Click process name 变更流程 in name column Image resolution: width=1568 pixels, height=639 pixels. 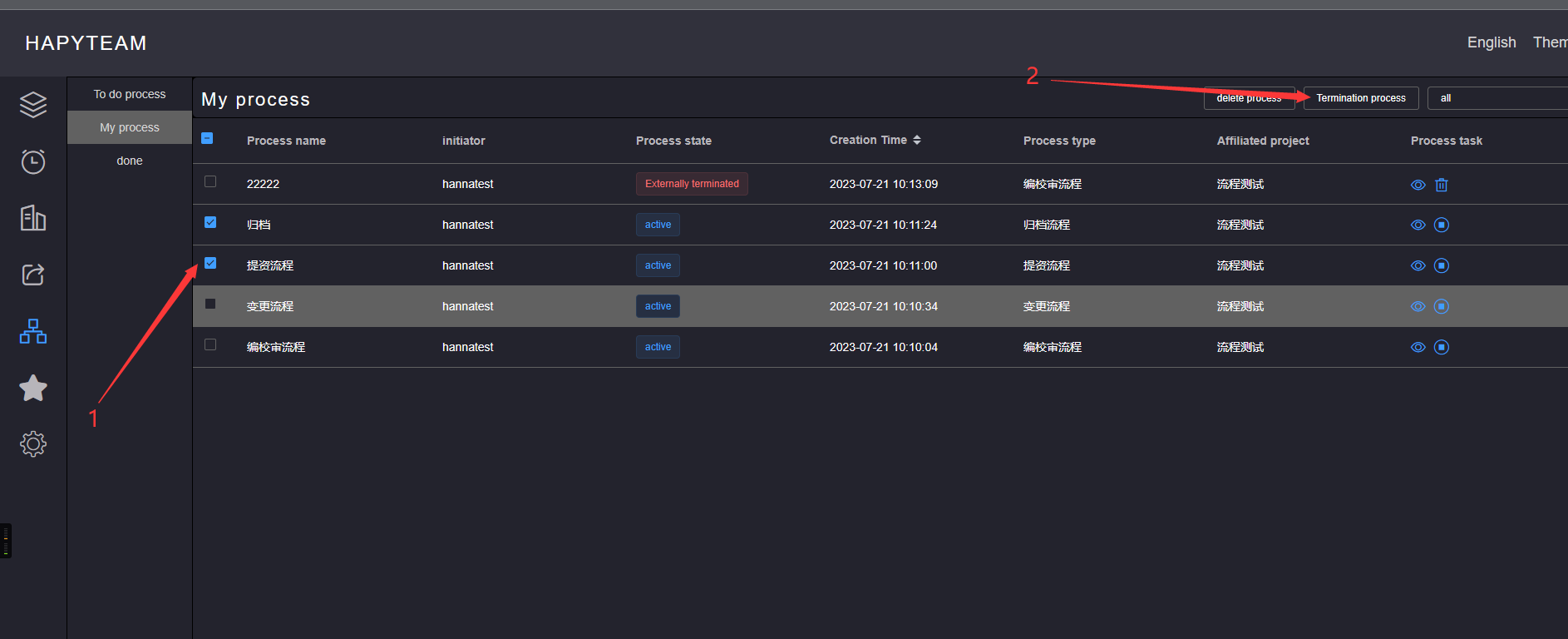(270, 306)
